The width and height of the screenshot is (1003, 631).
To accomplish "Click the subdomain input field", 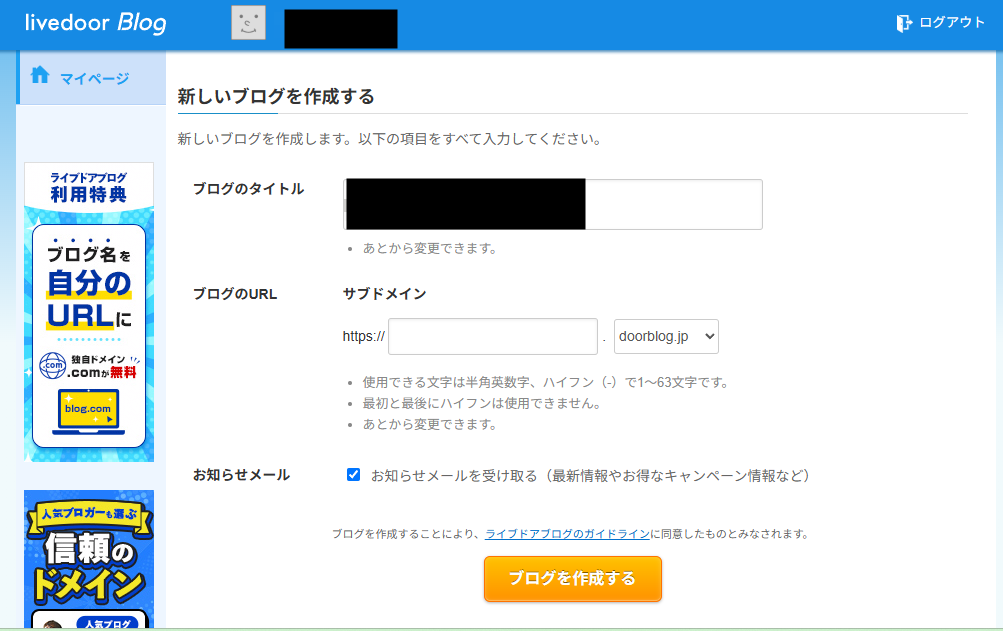I will pyautogui.click(x=493, y=337).
